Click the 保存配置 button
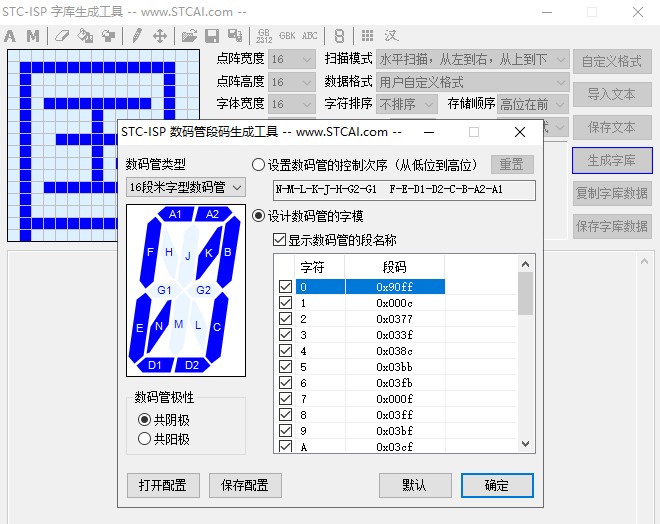660x524 pixels. (245, 485)
